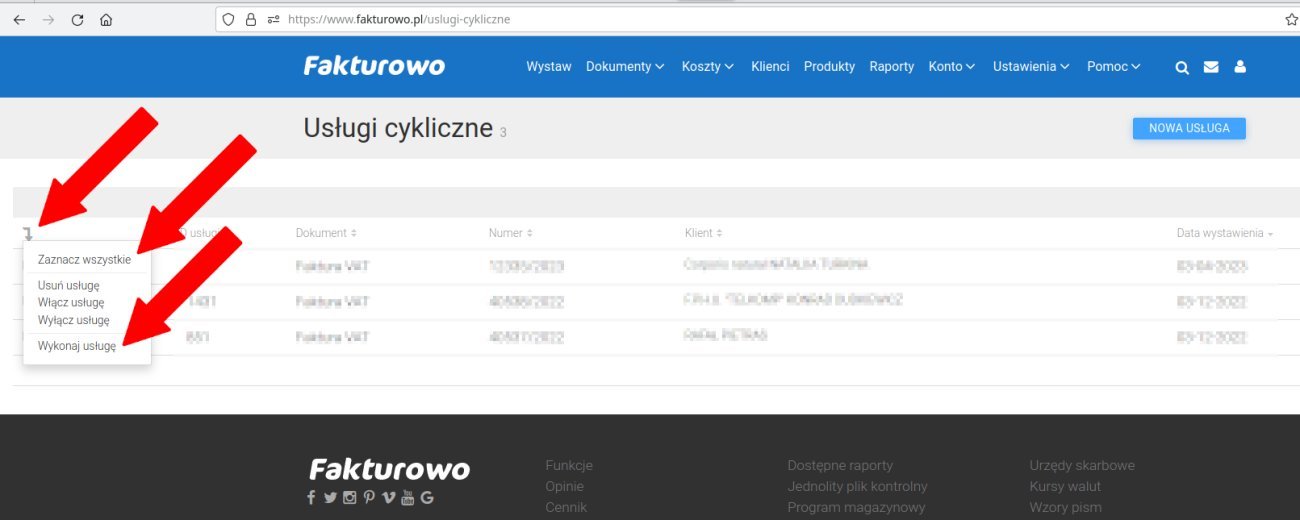Choose Włącz usługę in the popup menu
This screenshot has height=520, width=1300.
pyautogui.click(x=71, y=302)
